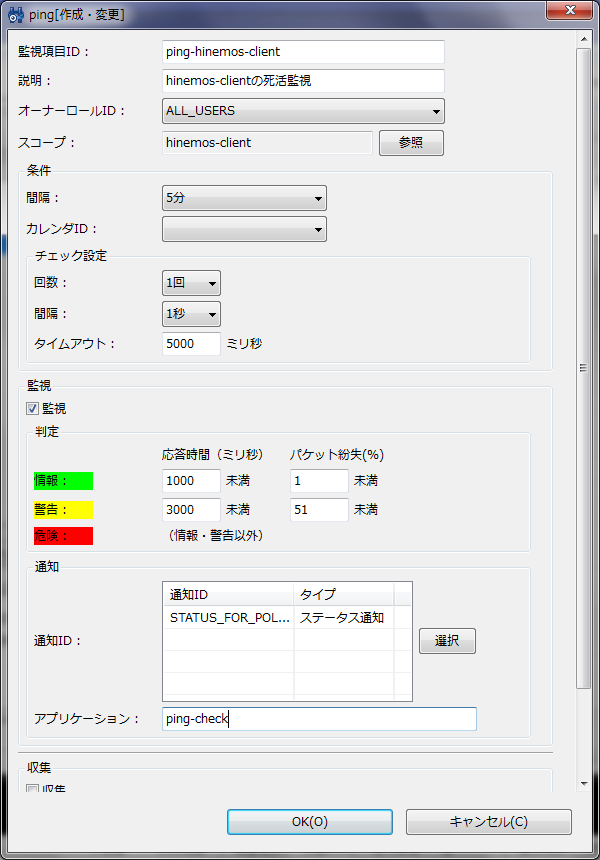
Task: Click the 説明 description text field
Action: click(303, 81)
